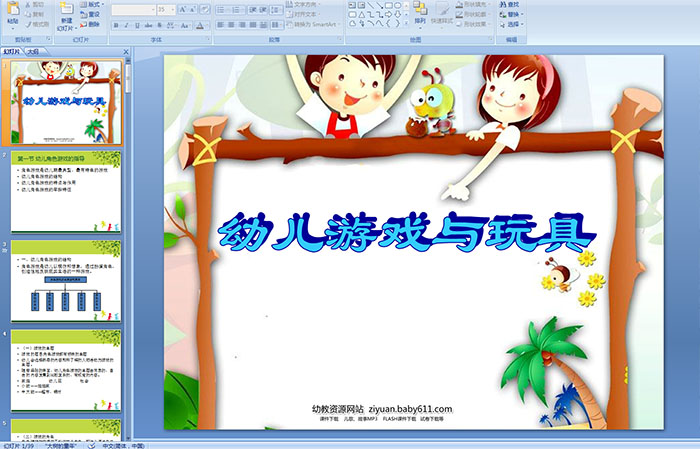This screenshot has height=449, width=700.
Task: Pick the oval shape in shapes gallery
Action: point(398,5)
